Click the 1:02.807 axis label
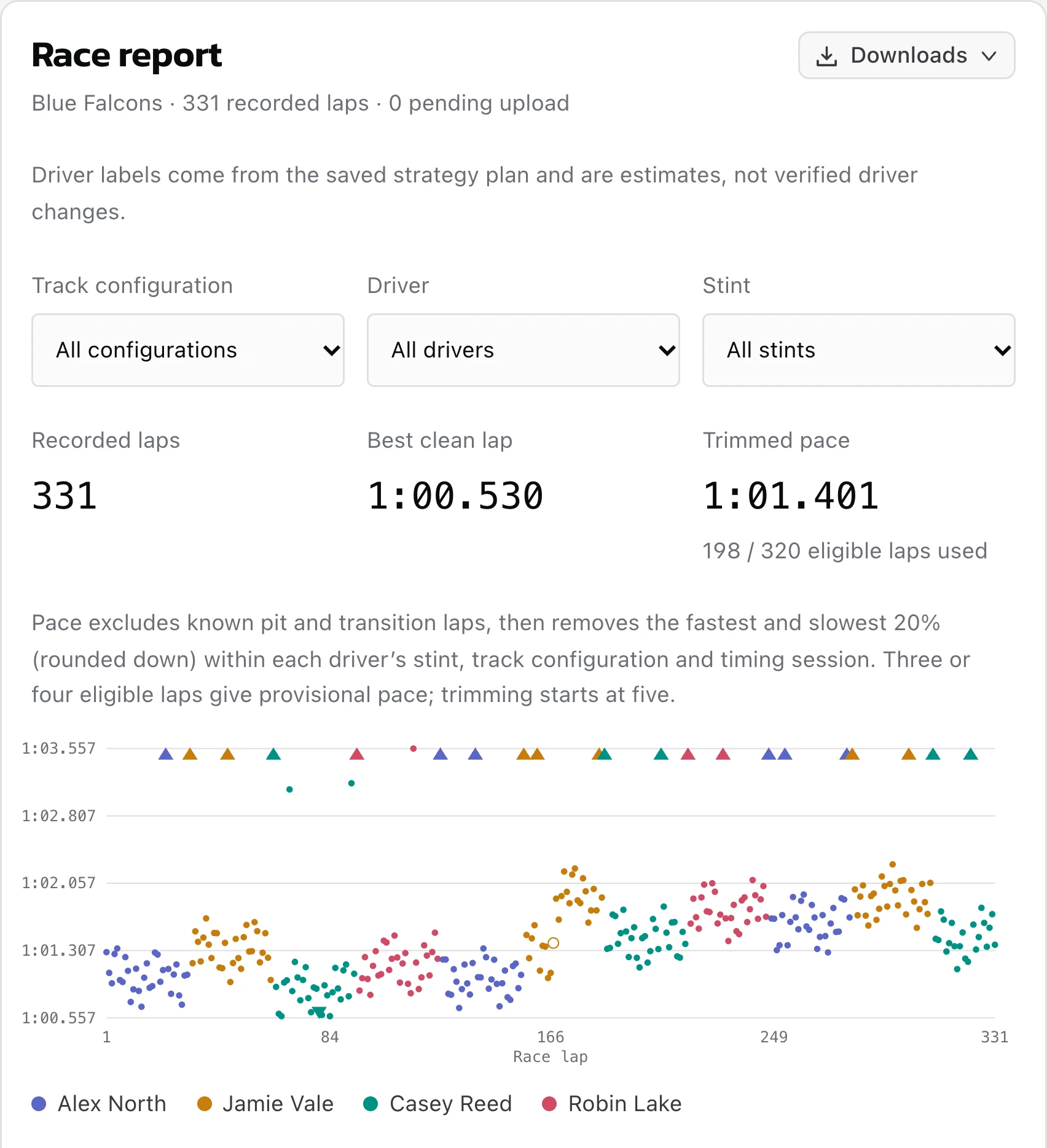 pyautogui.click(x=59, y=816)
